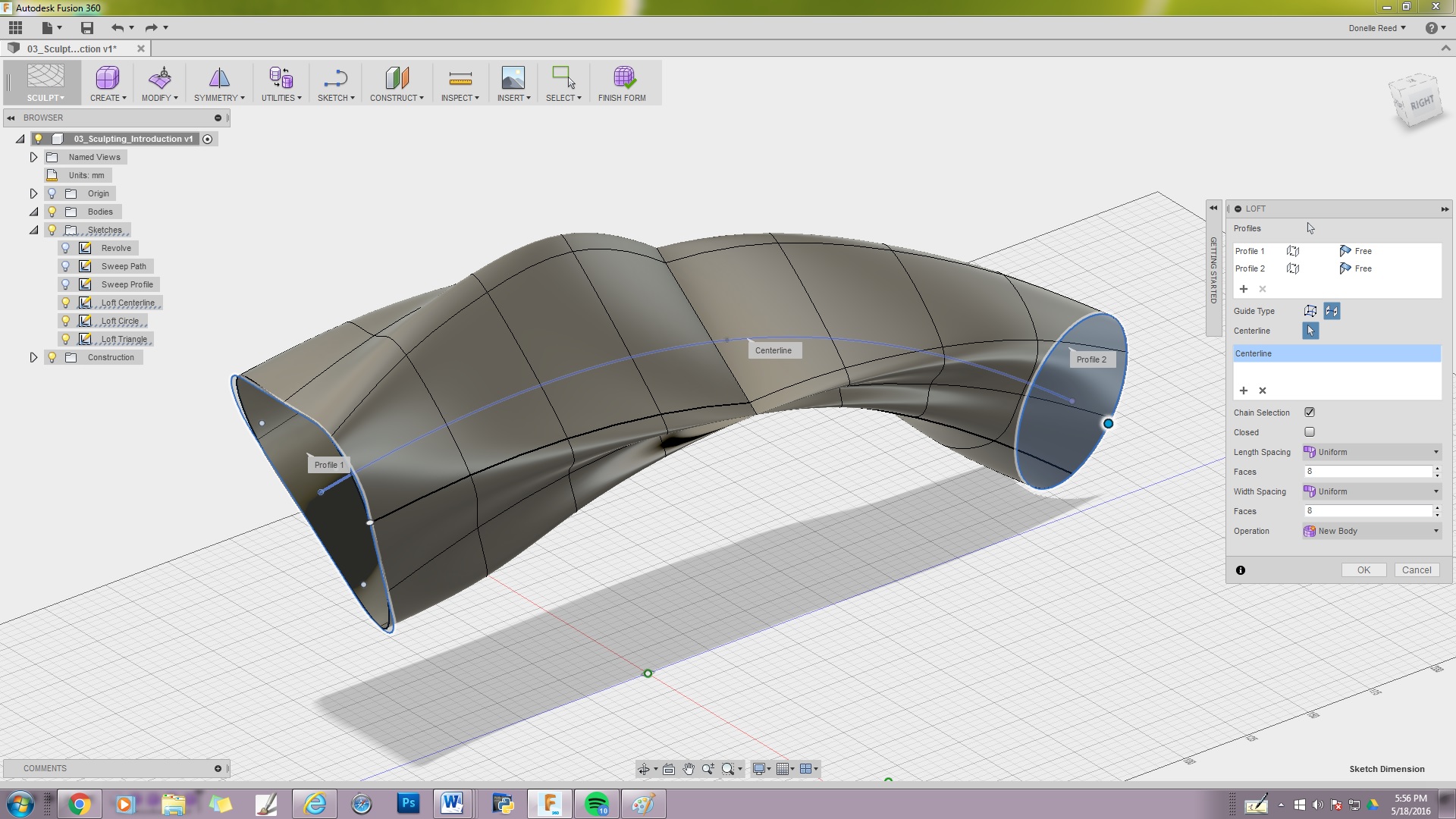Undo the last action
The height and width of the screenshot is (819, 1456).
(118, 28)
